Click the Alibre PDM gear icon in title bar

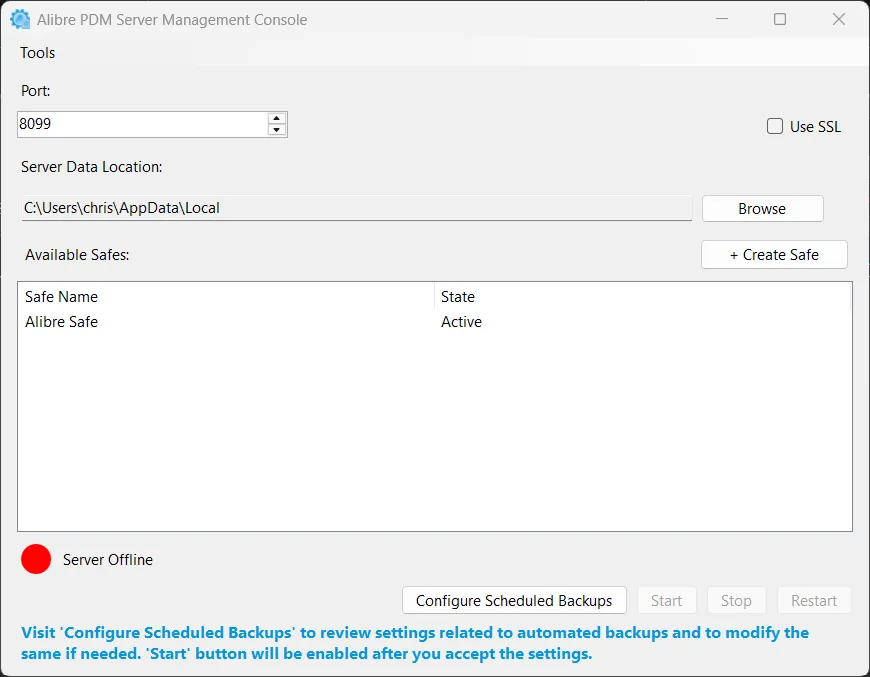coord(20,19)
